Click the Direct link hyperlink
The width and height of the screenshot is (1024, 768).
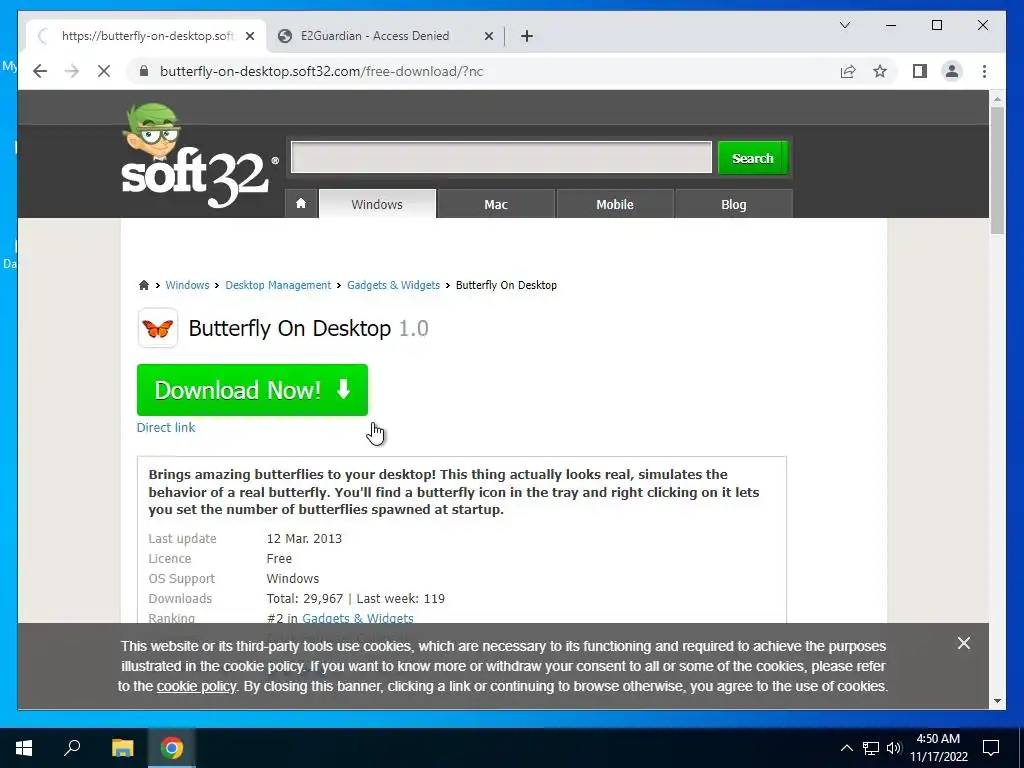pos(166,427)
